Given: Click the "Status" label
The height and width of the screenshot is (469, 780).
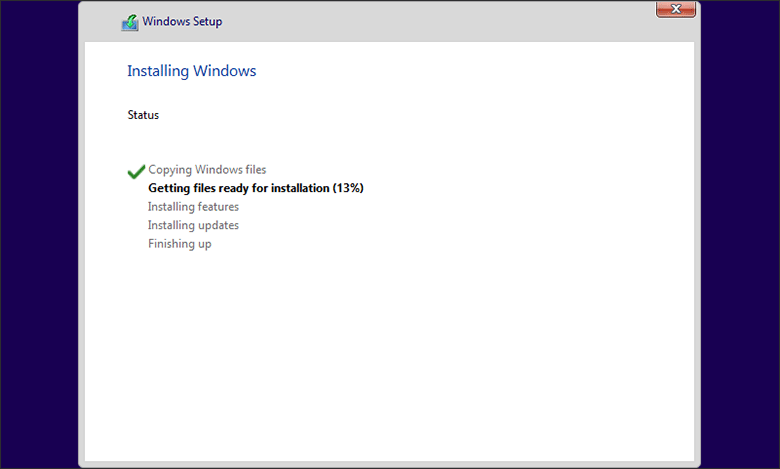Looking at the screenshot, I should (x=143, y=115).
